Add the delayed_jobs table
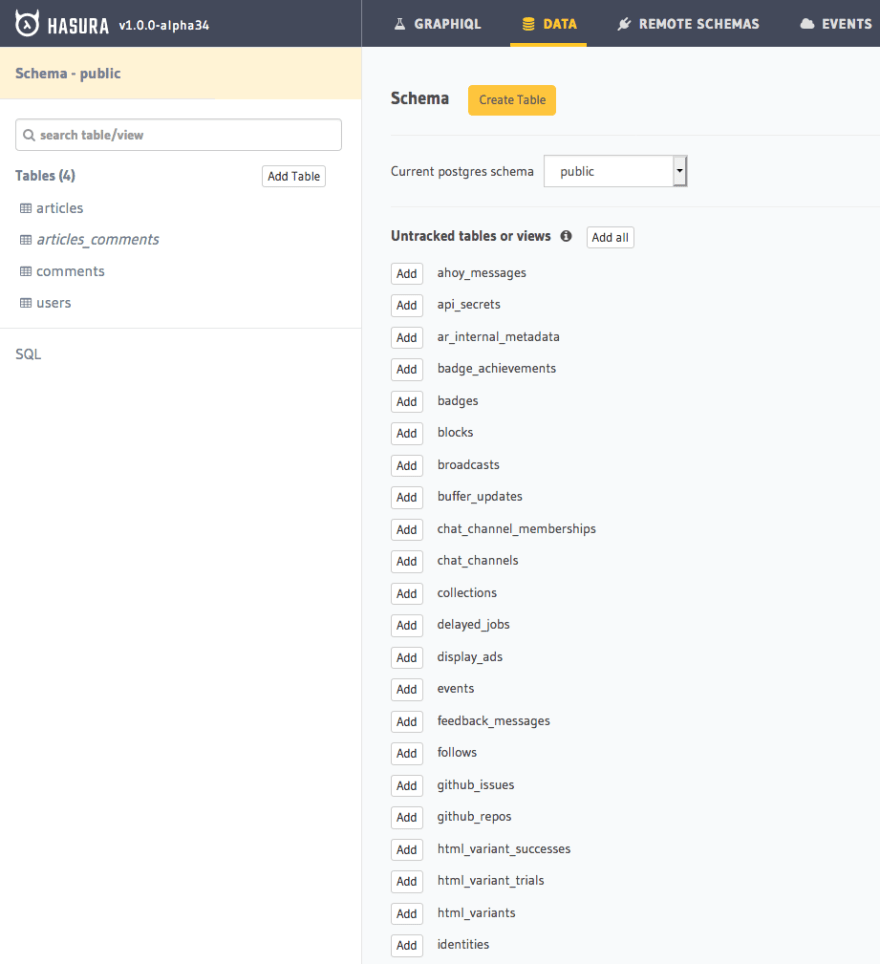 click(x=406, y=625)
